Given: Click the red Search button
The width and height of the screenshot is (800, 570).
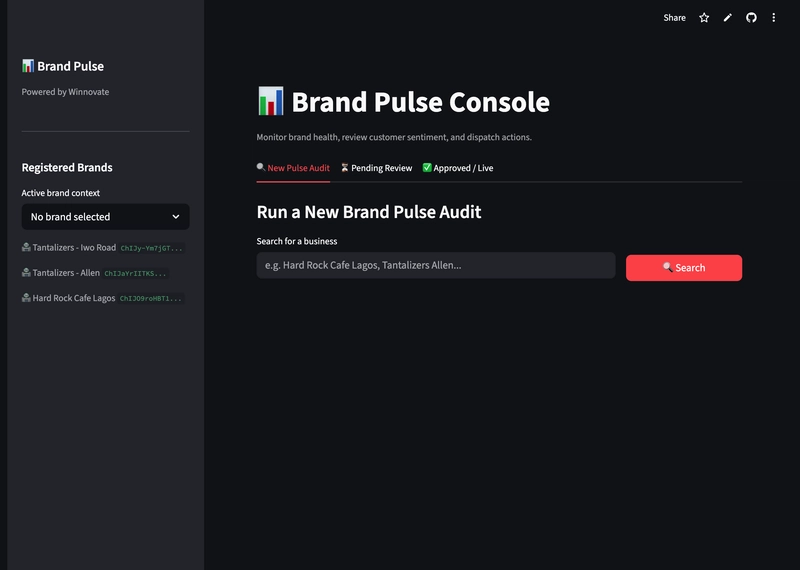Looking at the screenshot, I should pos(684,268).
